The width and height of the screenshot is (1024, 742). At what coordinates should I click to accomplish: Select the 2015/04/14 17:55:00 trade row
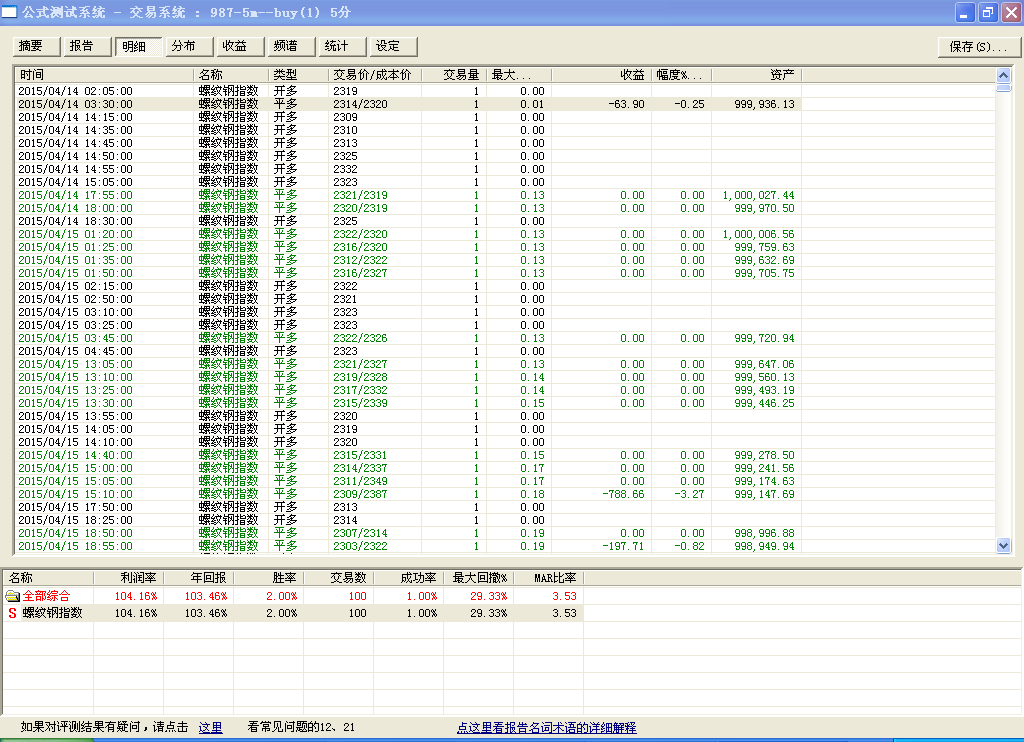click(x=409, y=195)
